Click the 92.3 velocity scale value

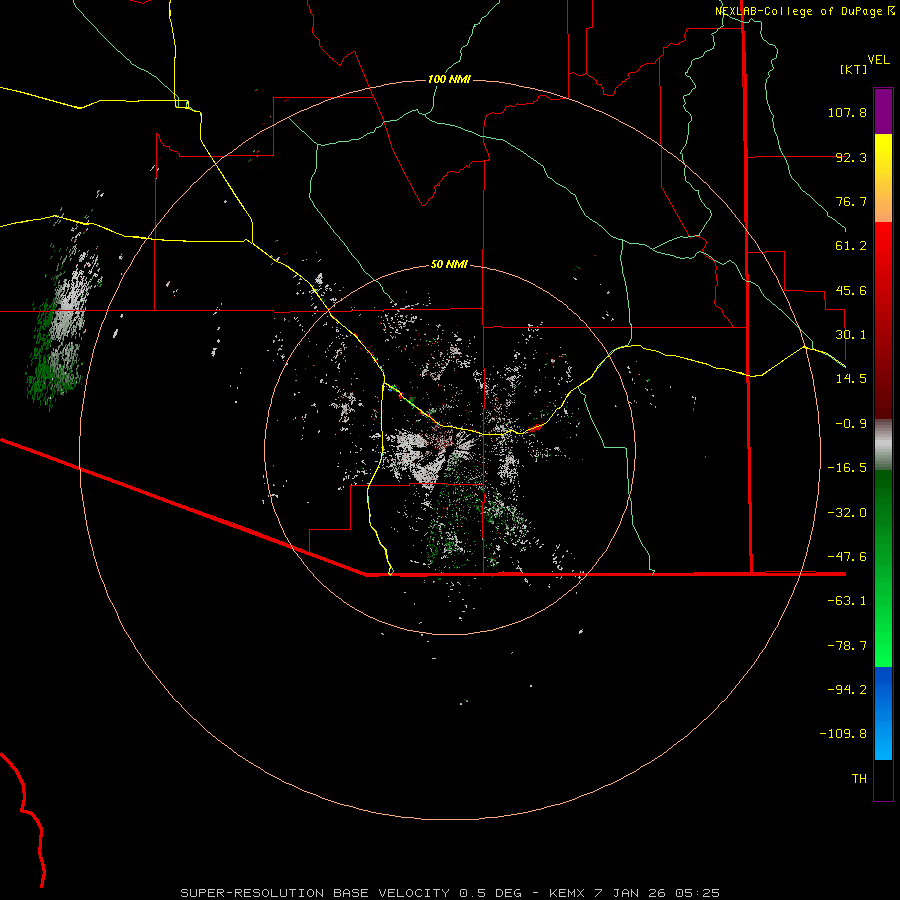851,157
